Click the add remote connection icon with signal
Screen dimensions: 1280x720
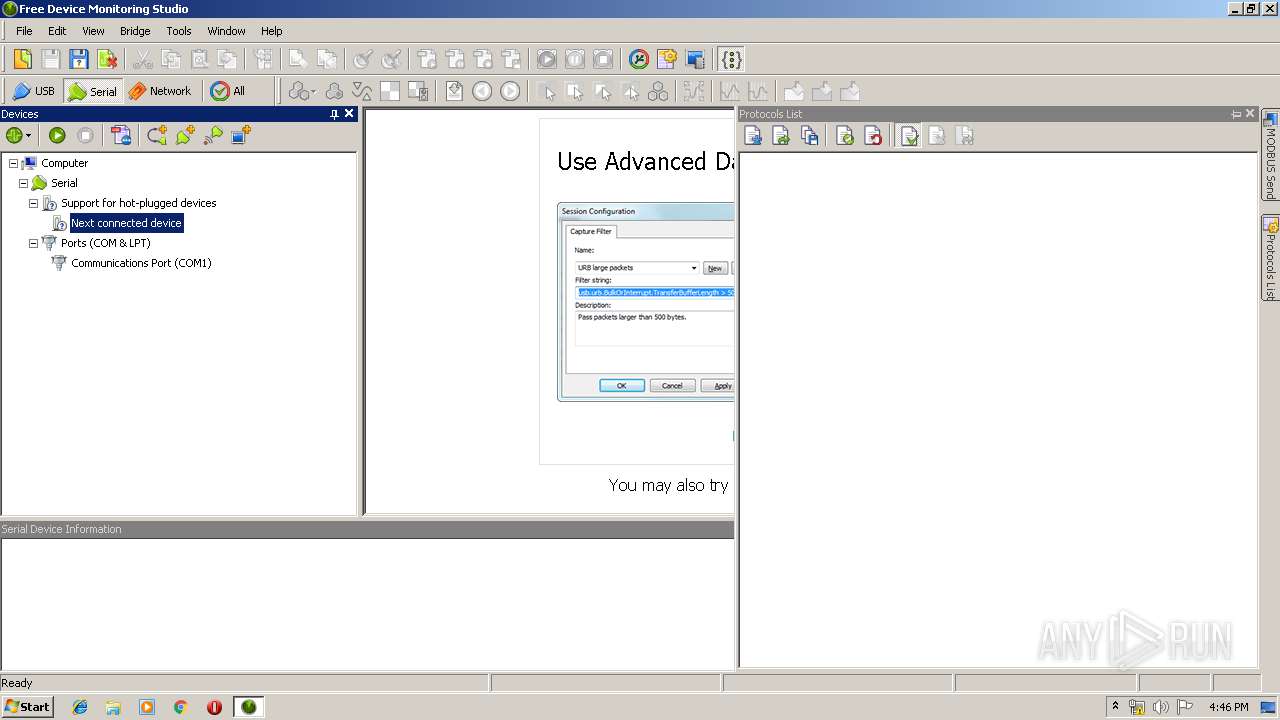213,135
